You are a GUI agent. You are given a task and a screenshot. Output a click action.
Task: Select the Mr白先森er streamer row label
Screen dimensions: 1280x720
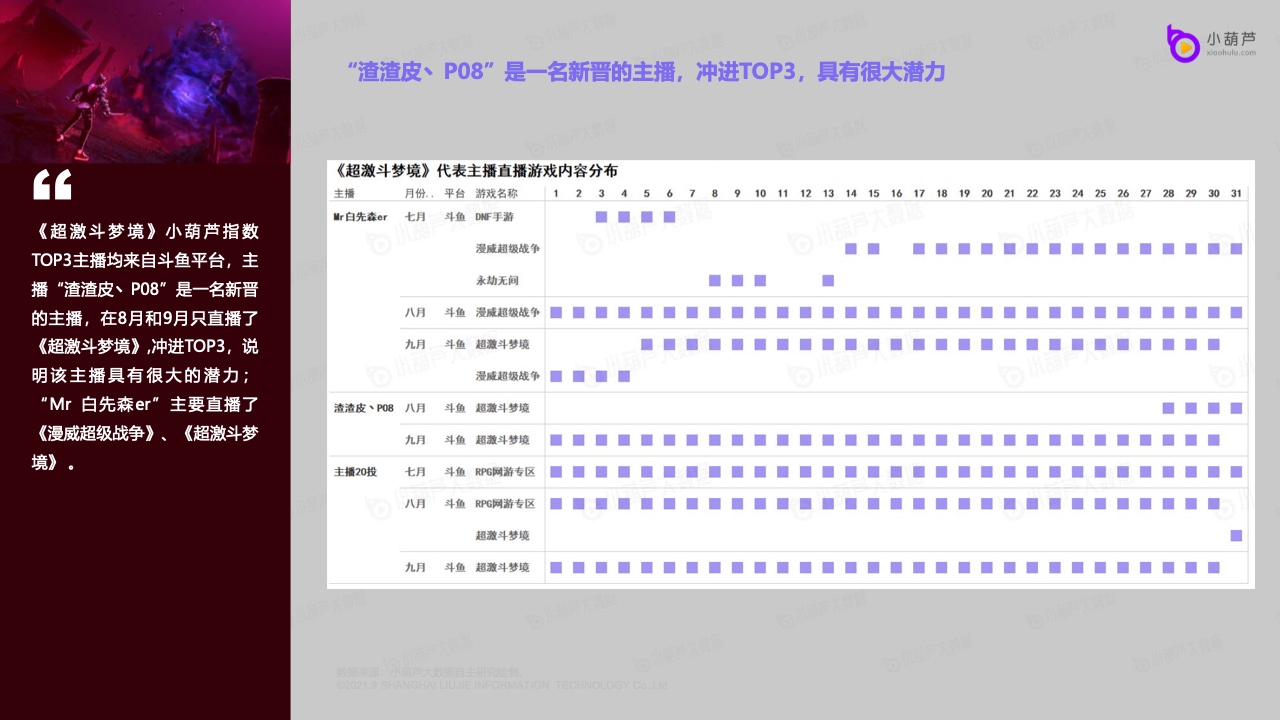click(359, 216)
